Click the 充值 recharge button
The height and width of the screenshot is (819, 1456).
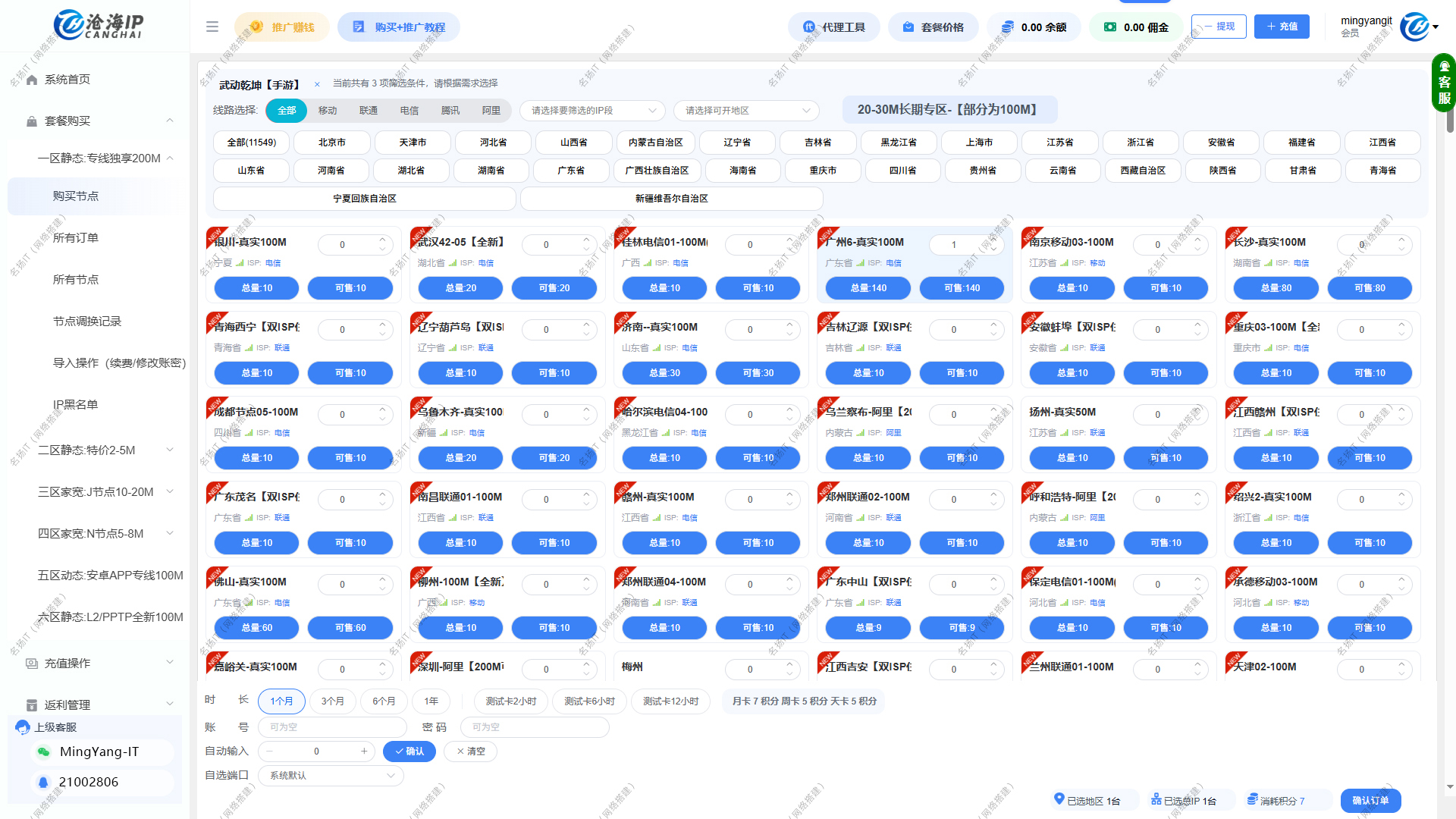click(1282, 27)
